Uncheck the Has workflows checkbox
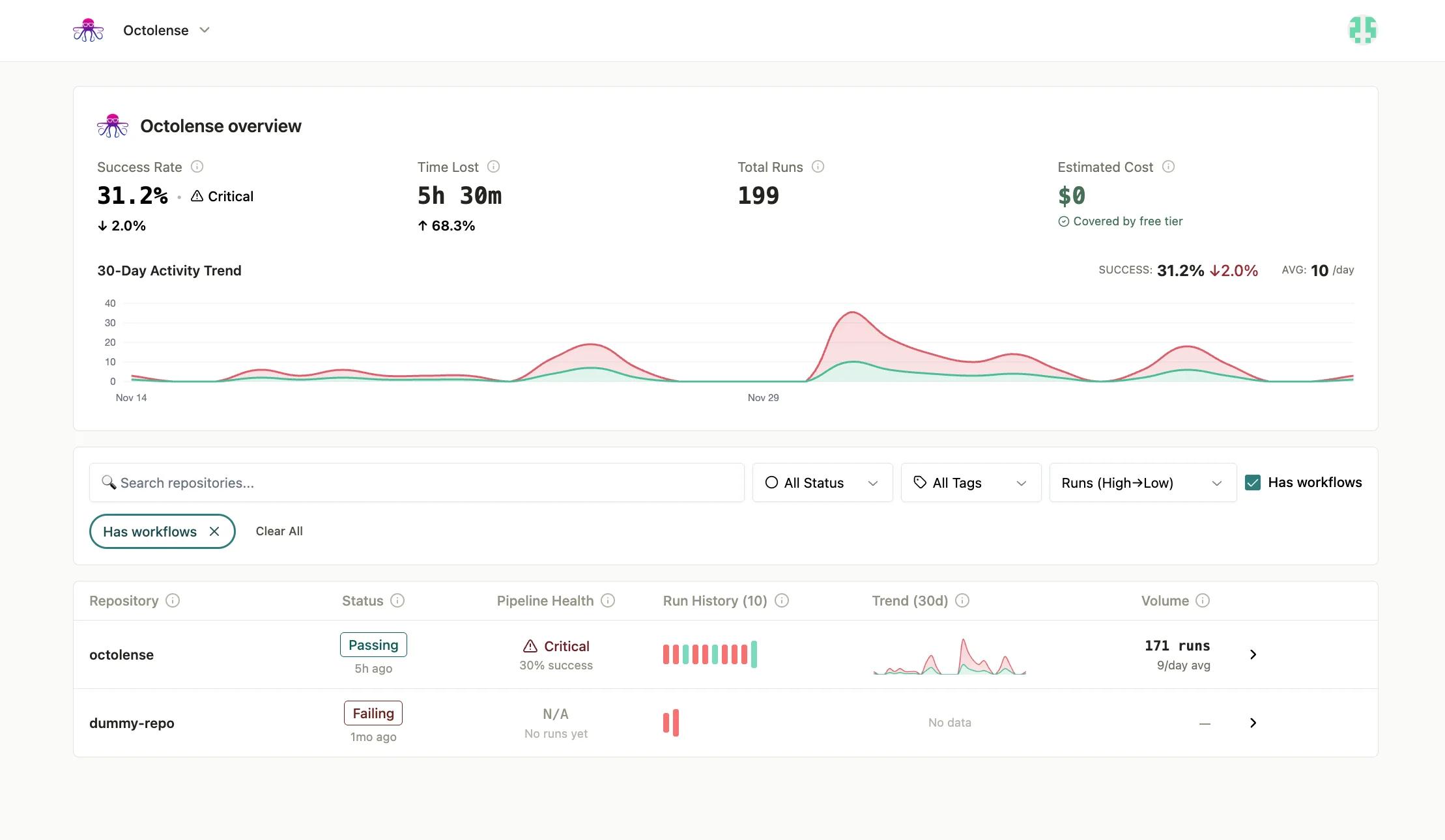1445x840 pixels. [1254, 483]
